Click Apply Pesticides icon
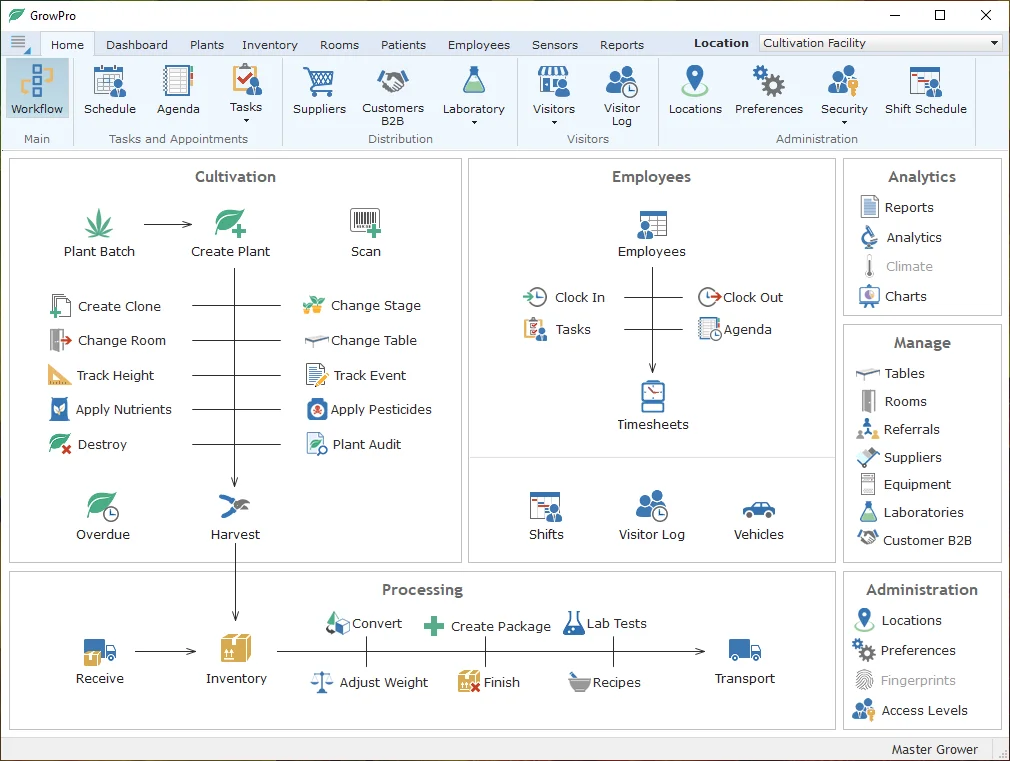Screen dimensions: 1010x761 [x=317, y=409]
